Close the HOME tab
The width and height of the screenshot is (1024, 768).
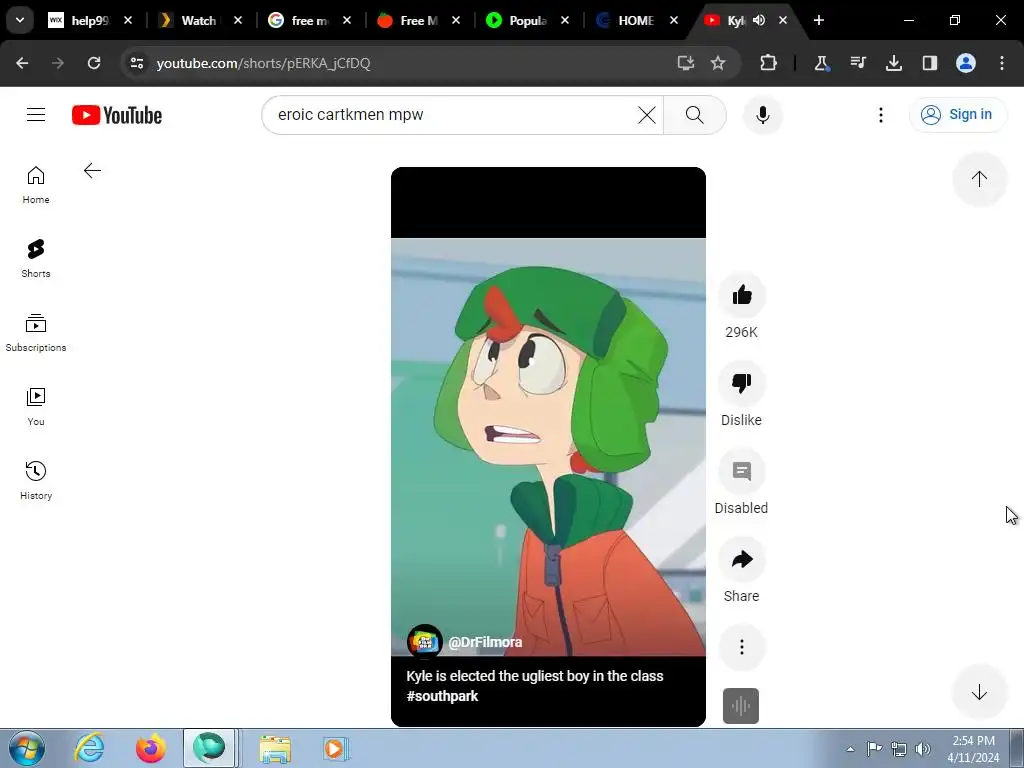coord(674,20)
